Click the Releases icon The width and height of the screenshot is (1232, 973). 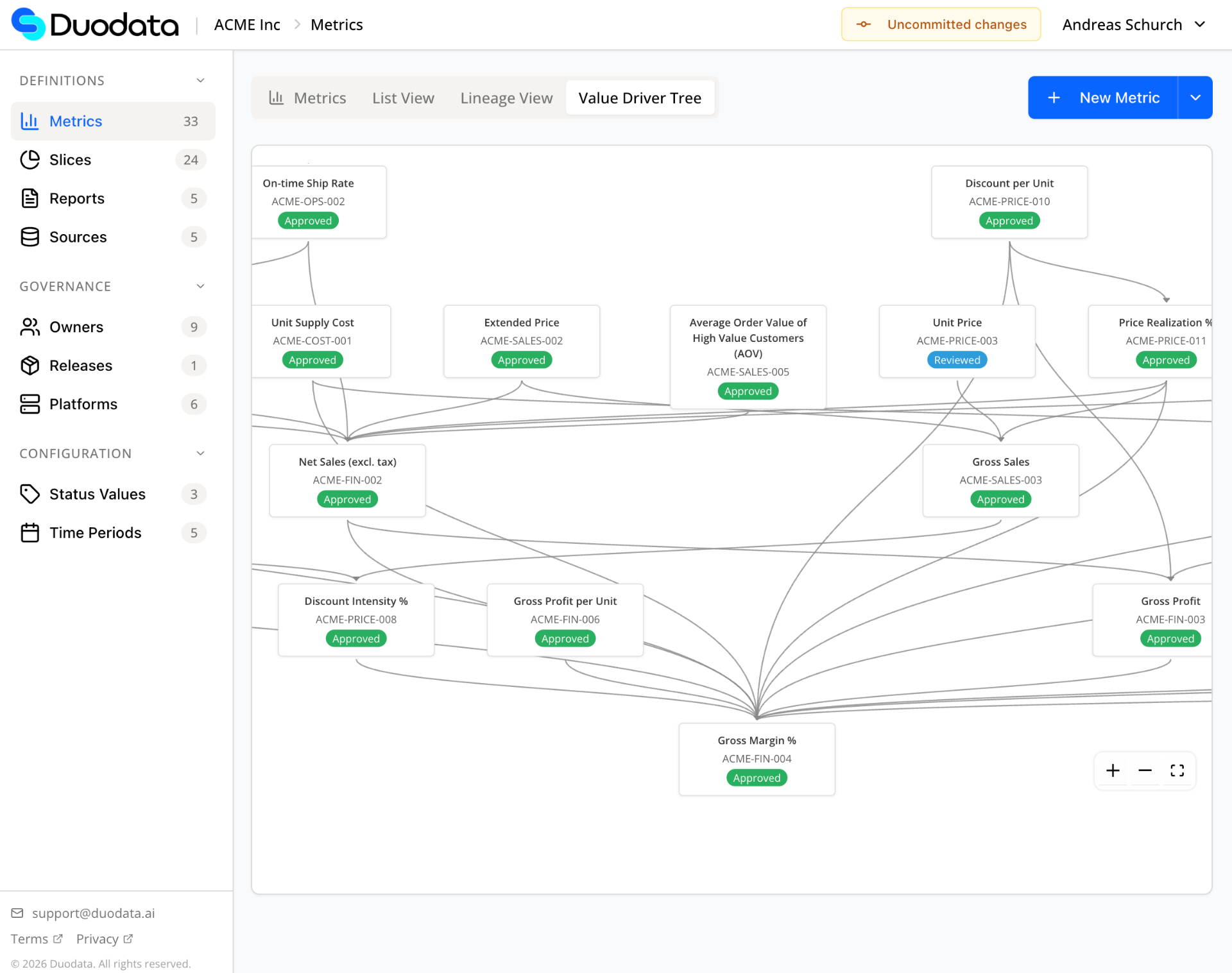(x=30, y=365)
